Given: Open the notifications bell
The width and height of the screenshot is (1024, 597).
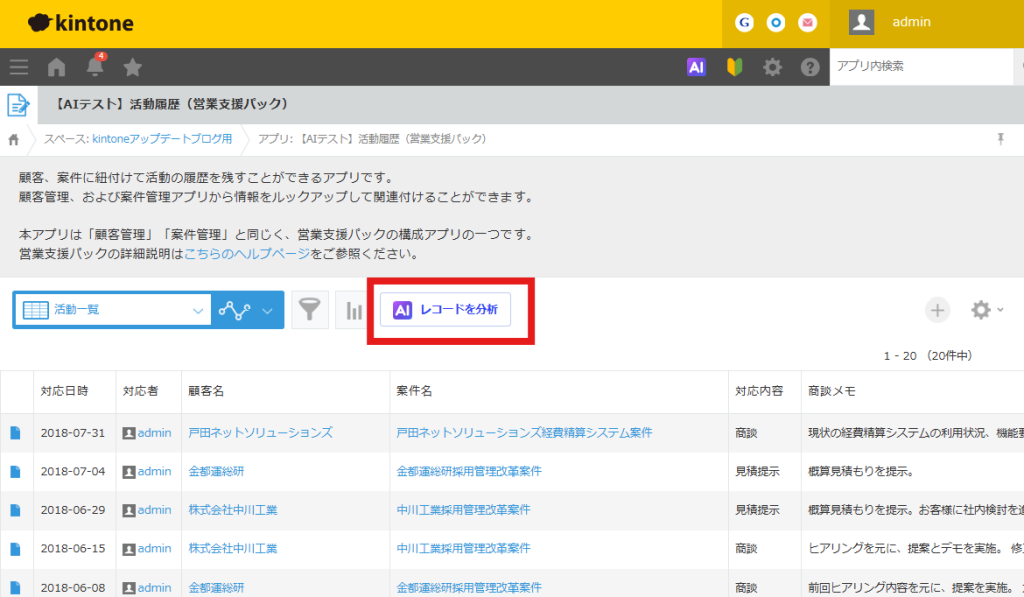Looking at the screenshot, I should click(95, 67).
